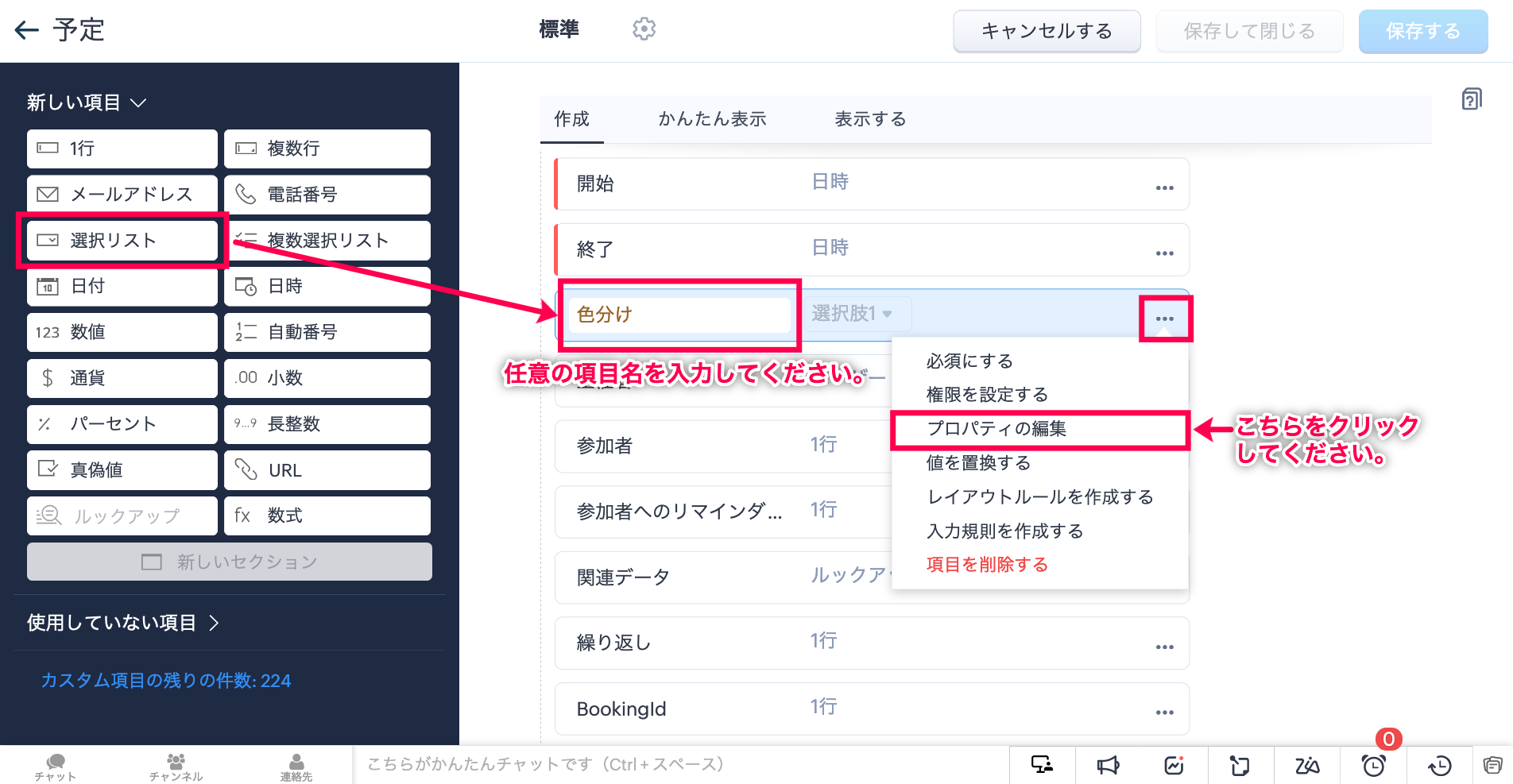Collapse the 新しい項目 section chevron

pos(138,103)
